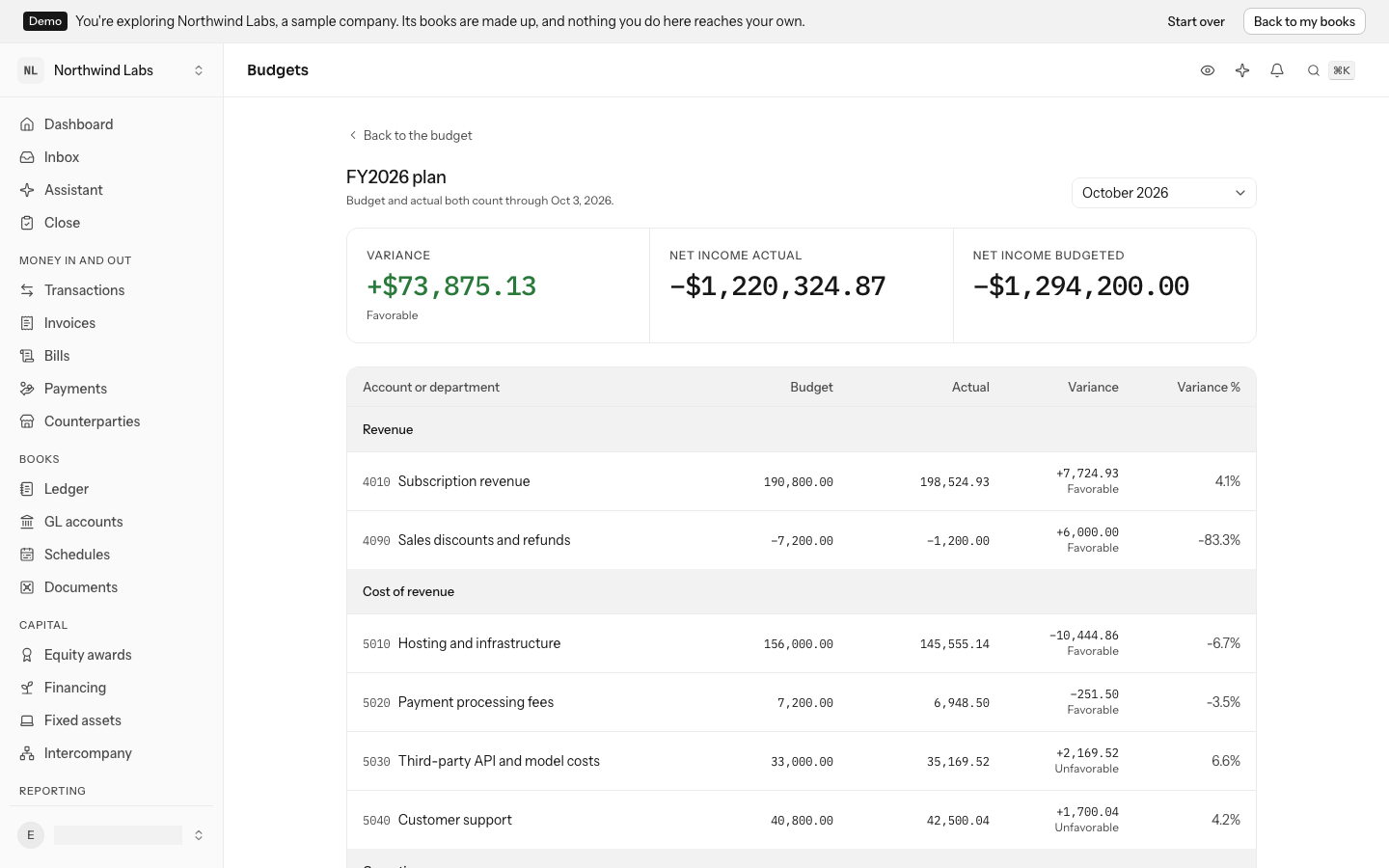Open the Invoices section

[111, 323]
